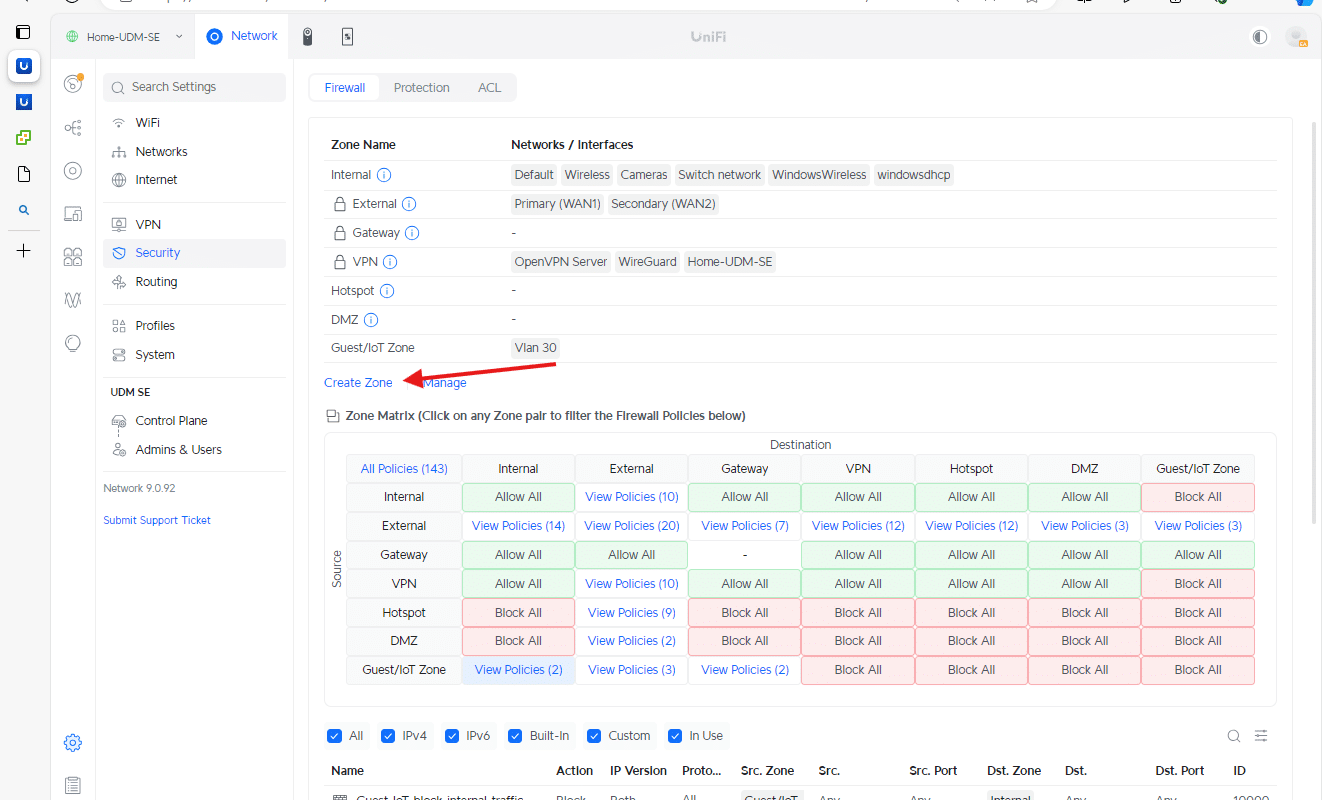Screen dimensions: 1322x800
Task: Select Hotspot to Internal Block All cell
Action: [x=518, y=613]
